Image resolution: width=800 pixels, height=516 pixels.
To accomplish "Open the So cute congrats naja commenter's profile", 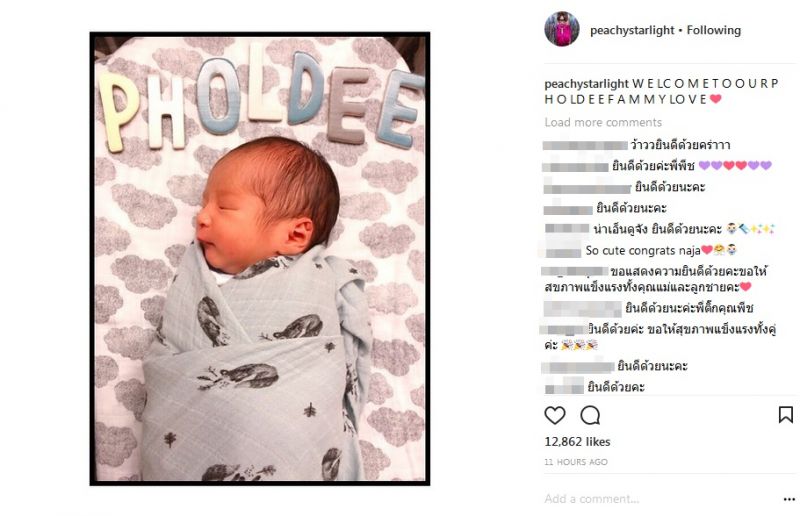I will [562, 251].
